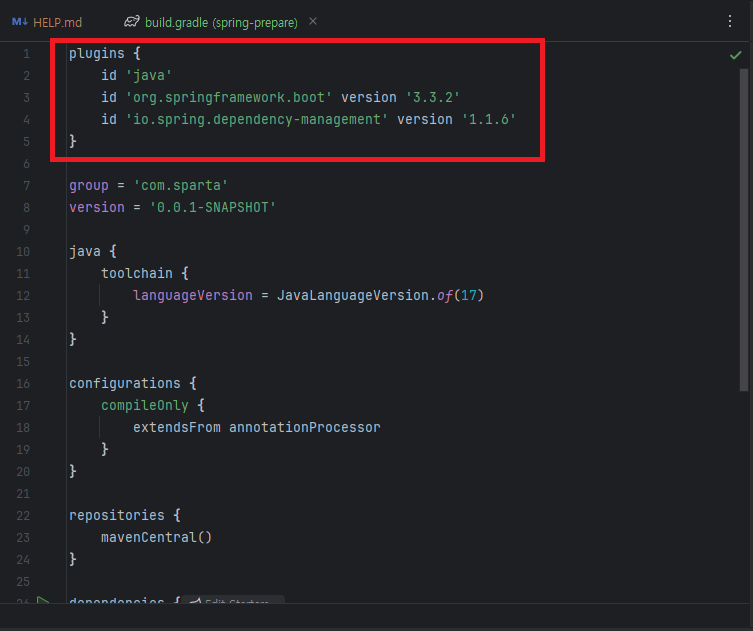This screenshot has height=631, width=753.
Task: Switch to the HELP.md tab
Action: (47, 22)
